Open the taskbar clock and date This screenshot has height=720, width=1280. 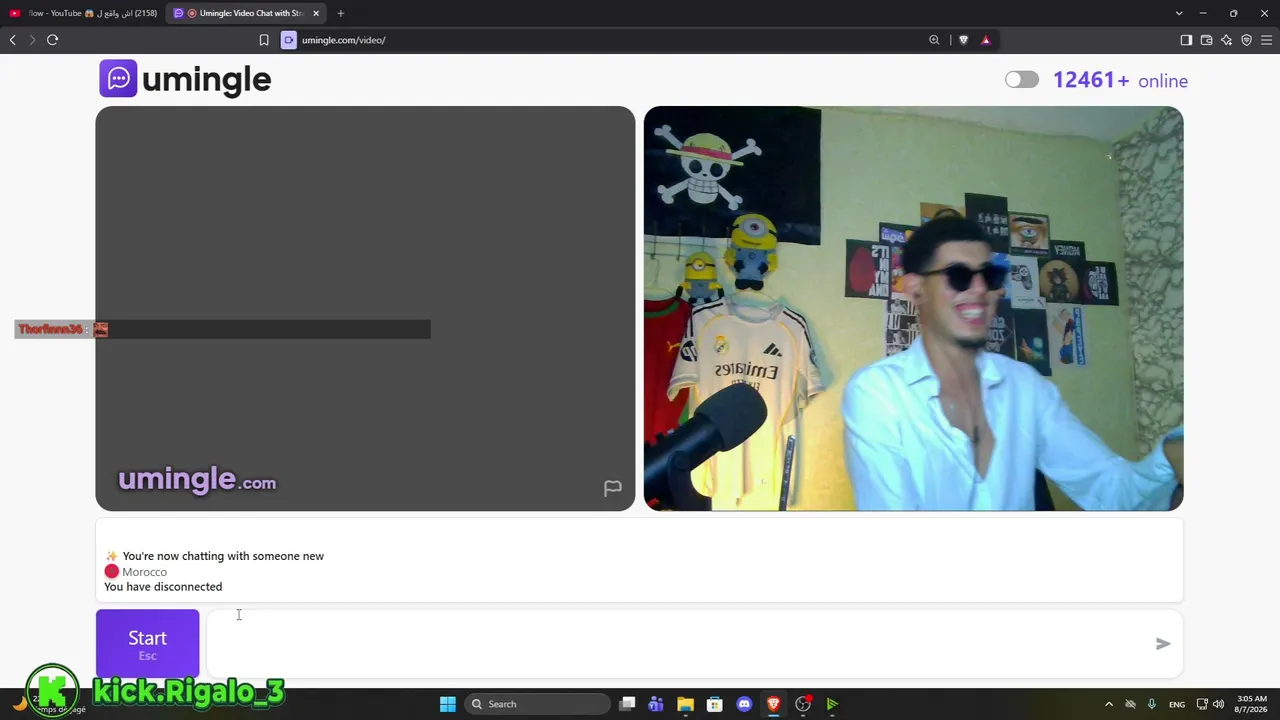tap(1252, 704)
